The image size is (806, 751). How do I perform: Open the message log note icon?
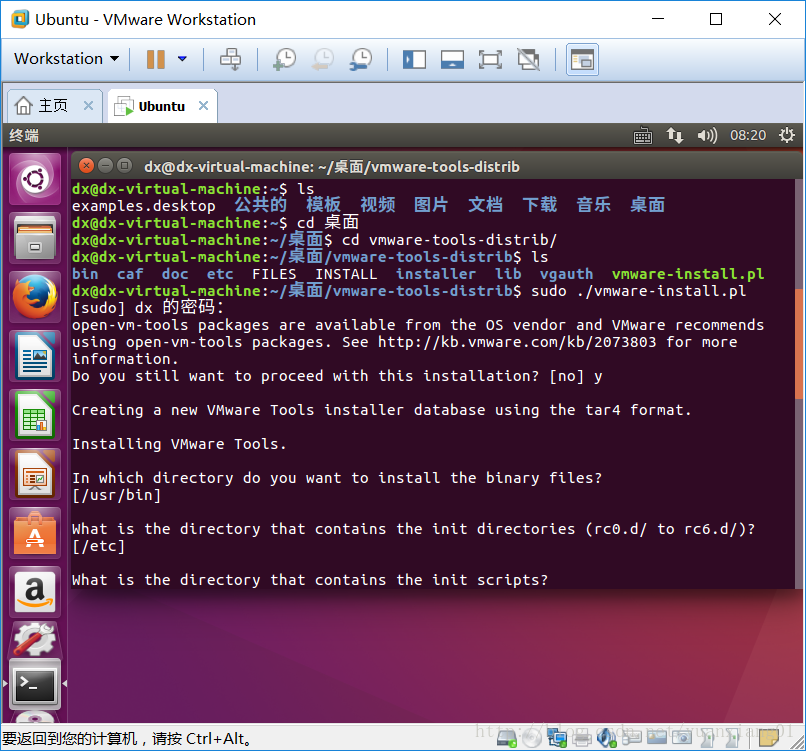coord(769,738)
